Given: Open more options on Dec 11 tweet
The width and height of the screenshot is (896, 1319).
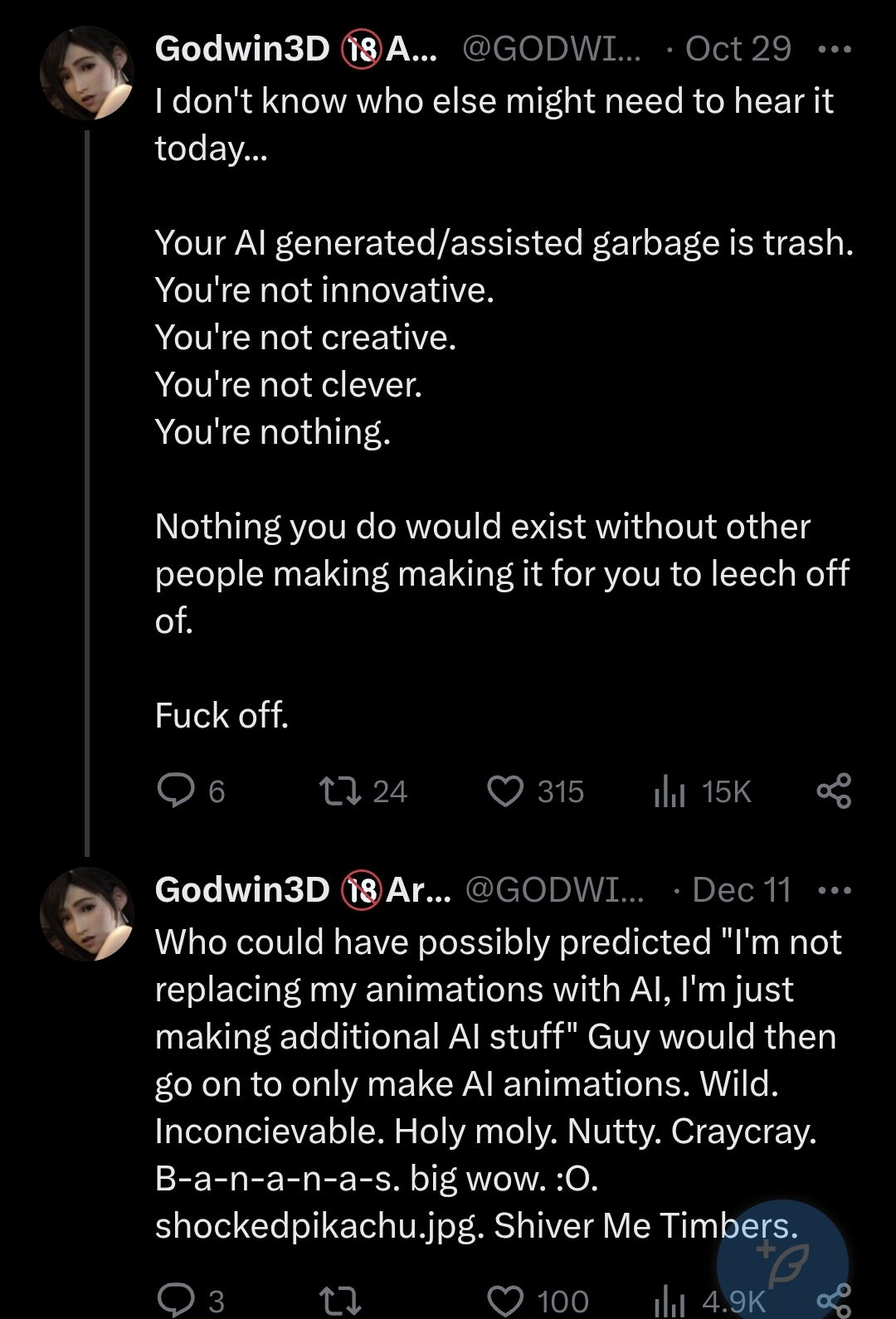Looking at the screenshot, I should point(834,891).
